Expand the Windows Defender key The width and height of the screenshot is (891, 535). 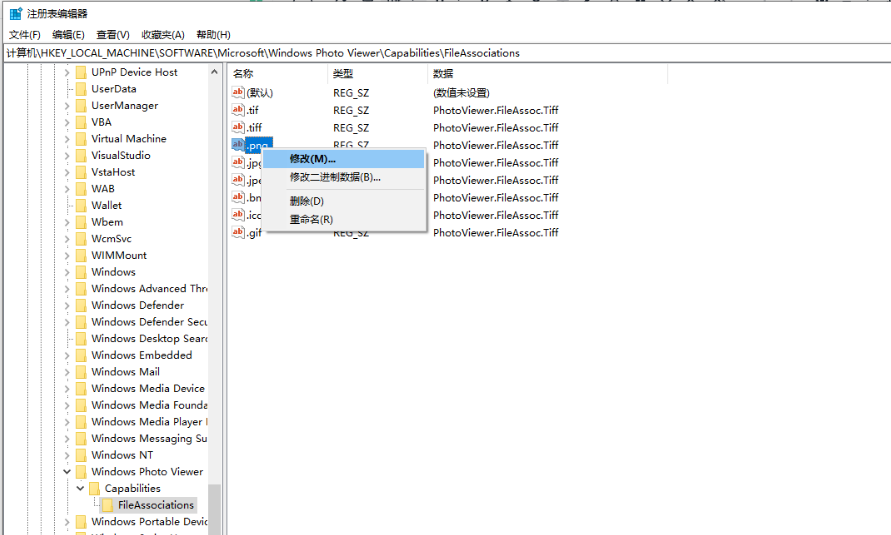[67, 306]
